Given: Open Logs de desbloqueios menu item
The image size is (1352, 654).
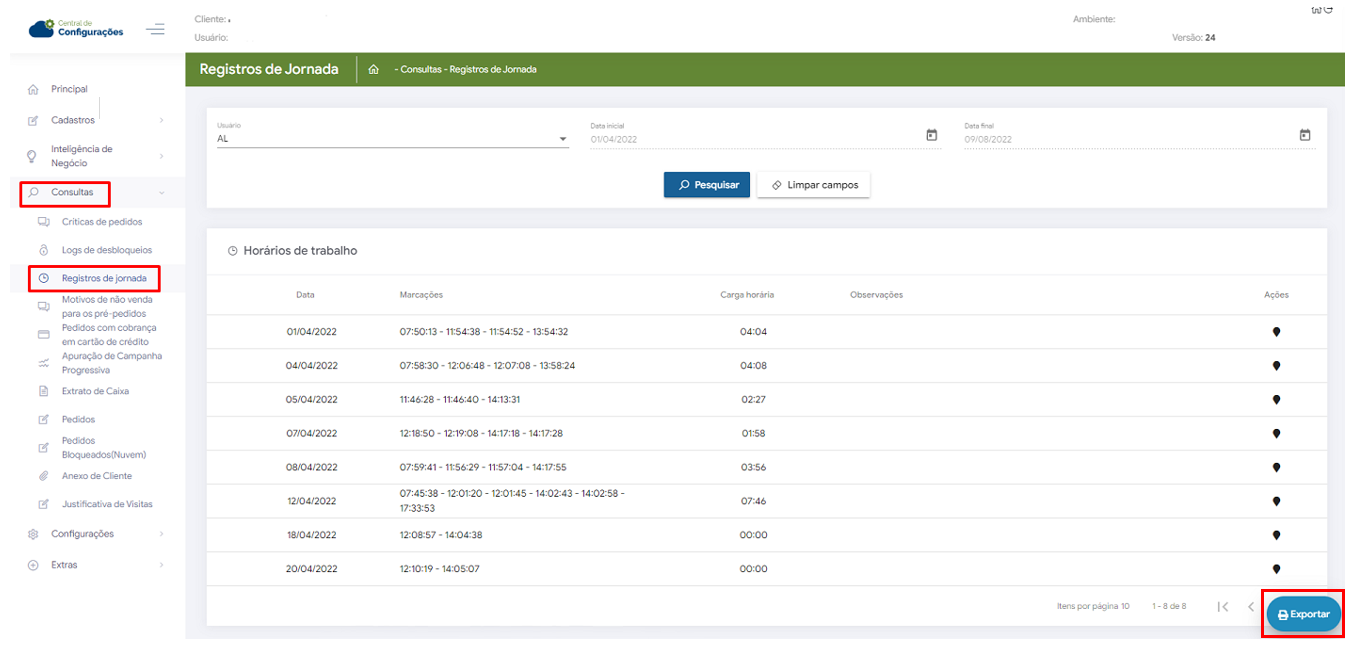Looking at the screenshot, I should coord(106,250).
